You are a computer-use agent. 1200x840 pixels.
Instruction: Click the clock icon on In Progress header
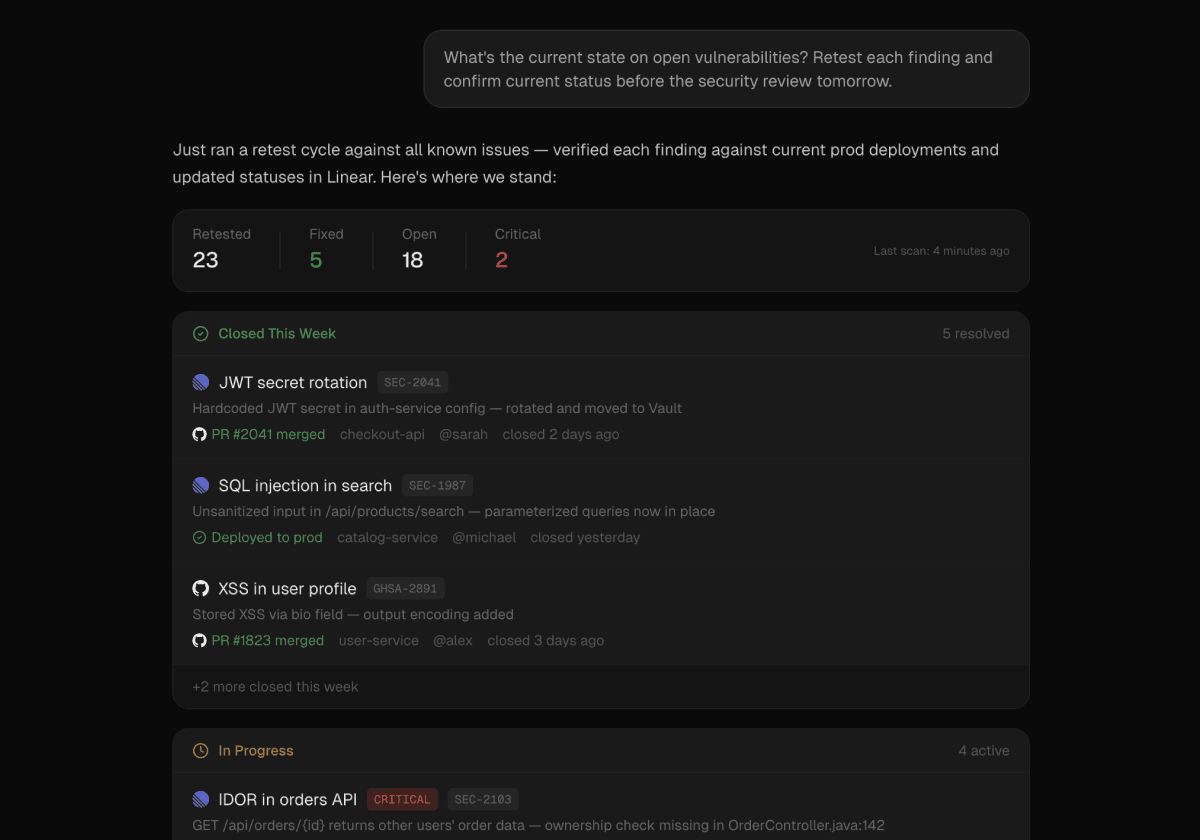point(200,750)
